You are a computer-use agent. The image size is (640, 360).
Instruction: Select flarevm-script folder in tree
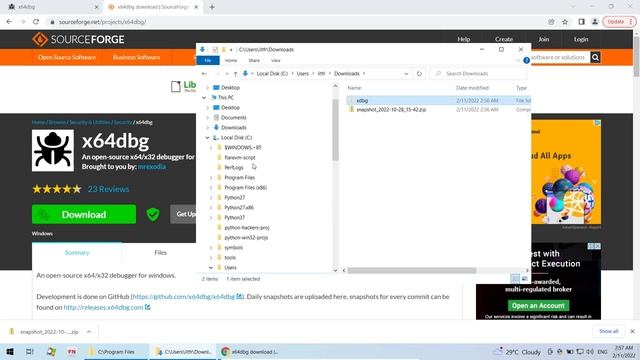[240, 158]
